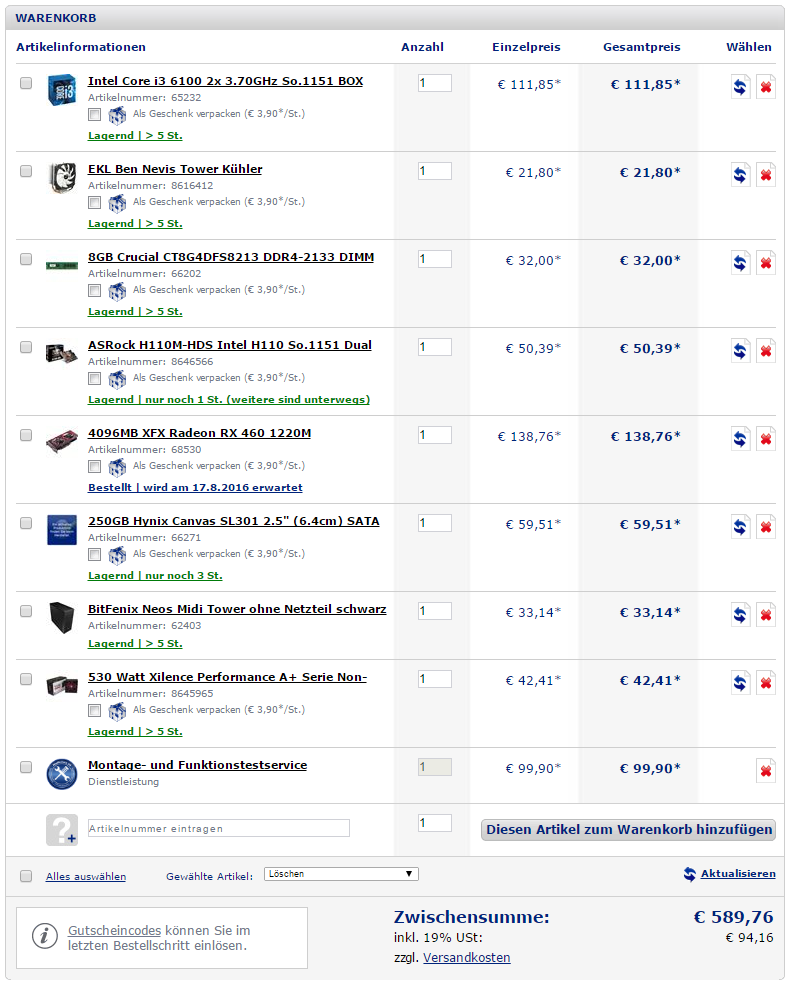The image size is (785, 984).
Task: Open the Gutscheincodes link
Action: (x=114, y=930)
